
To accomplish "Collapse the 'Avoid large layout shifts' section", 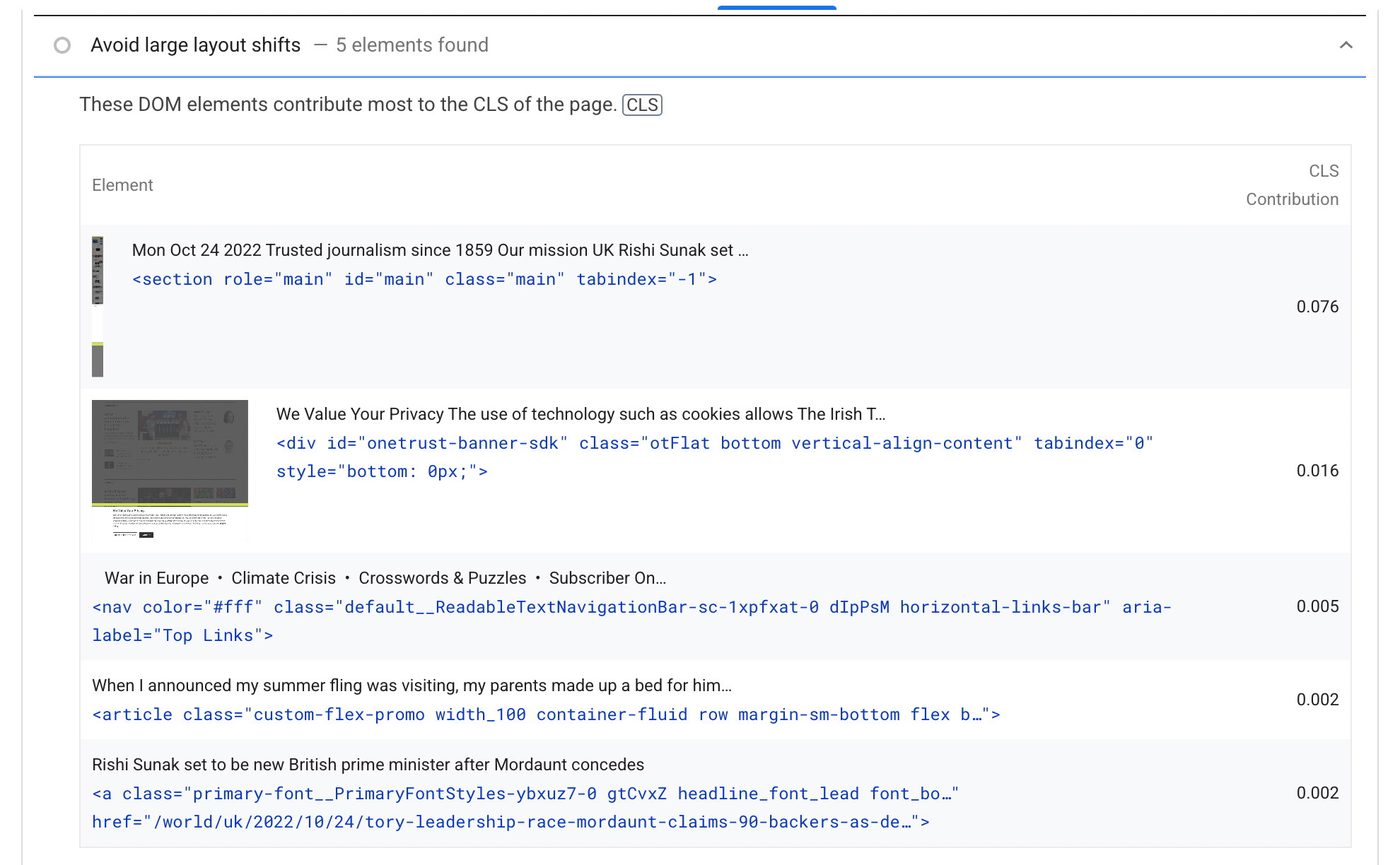I will [1344, 45].
